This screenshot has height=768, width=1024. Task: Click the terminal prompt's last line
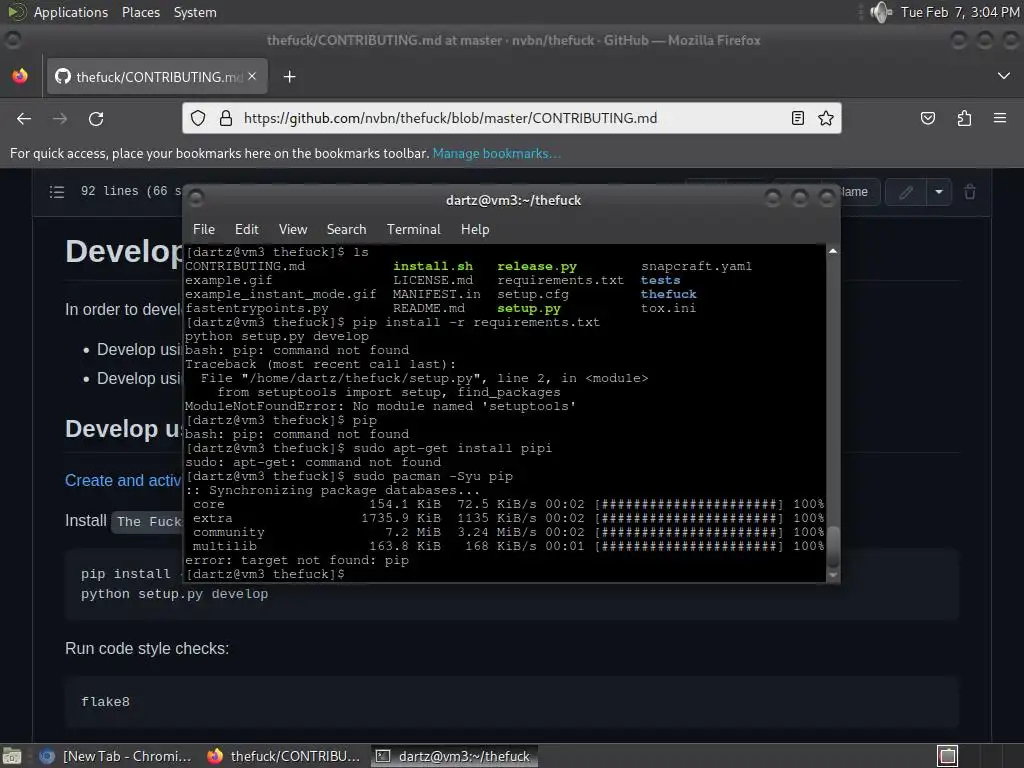(x=264, y=574)
